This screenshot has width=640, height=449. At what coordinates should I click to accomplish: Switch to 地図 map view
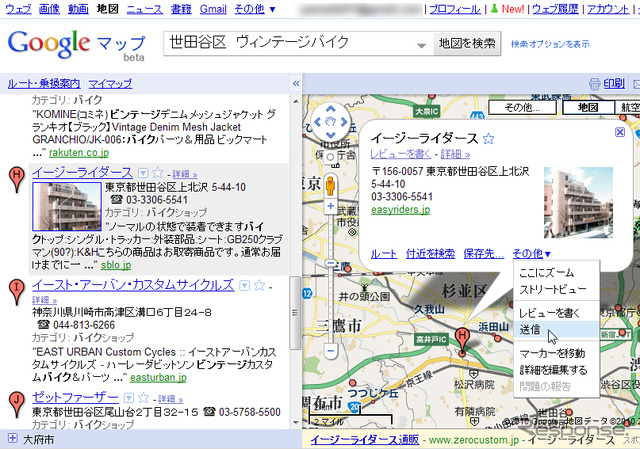point(588,107)
